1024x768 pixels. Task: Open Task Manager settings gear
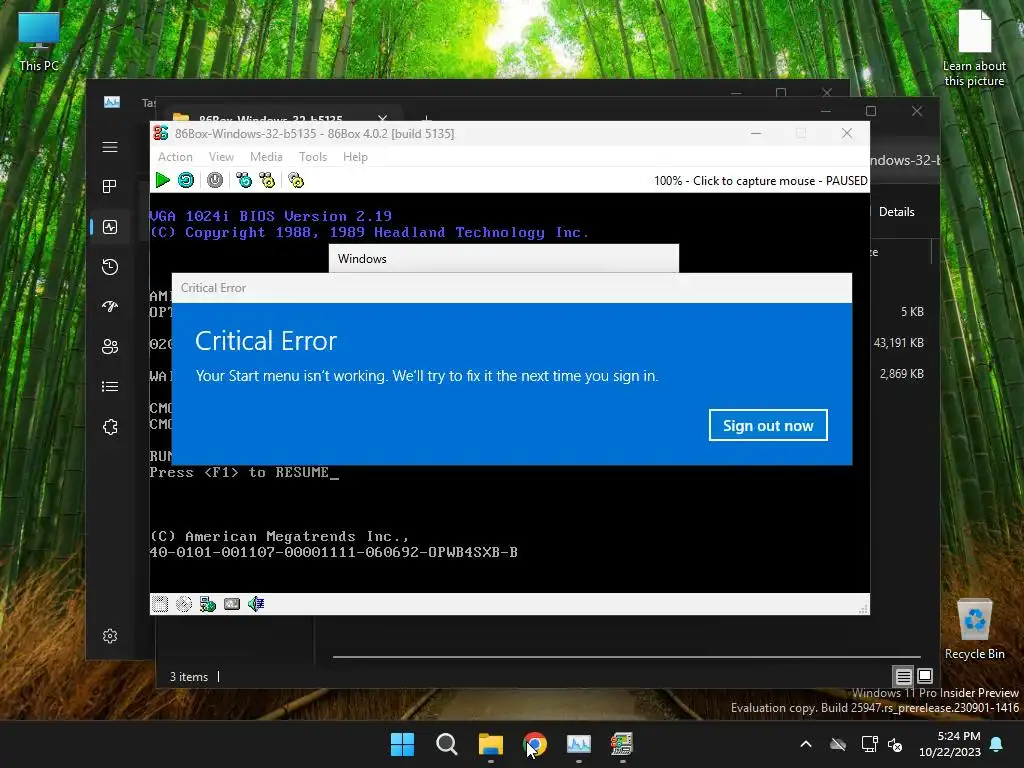[x=110, y=636]
